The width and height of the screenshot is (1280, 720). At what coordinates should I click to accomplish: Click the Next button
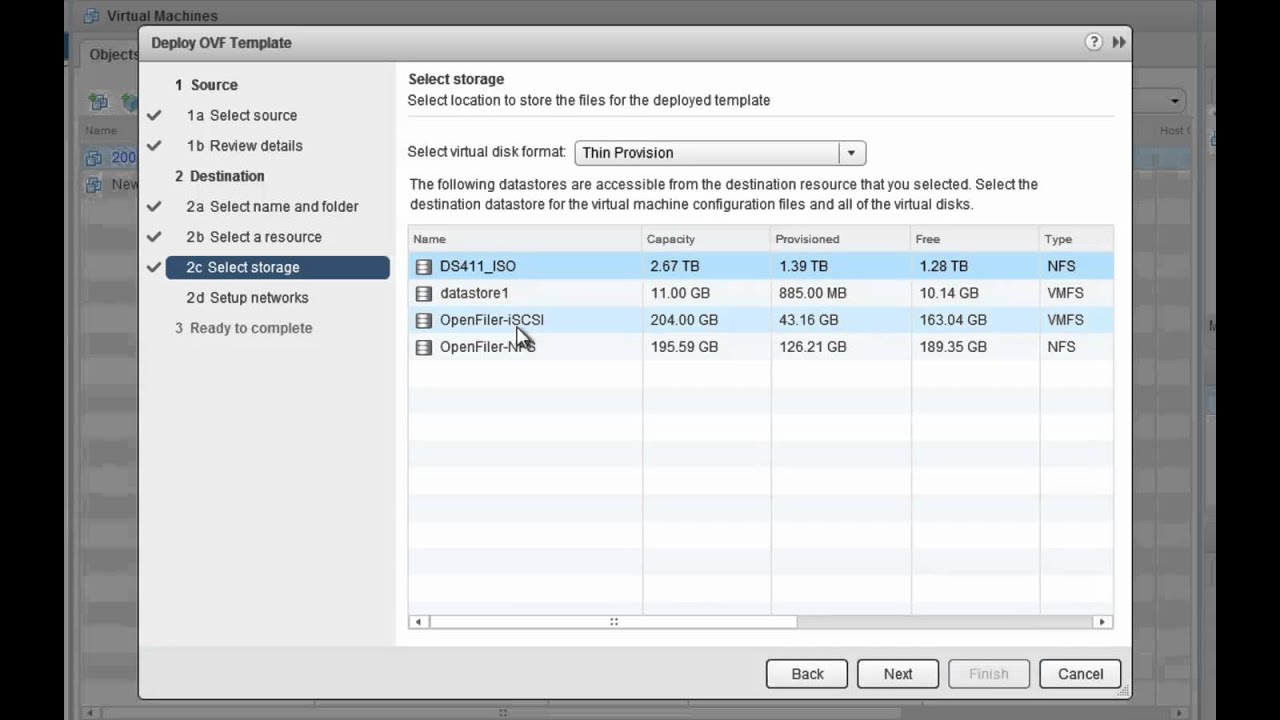click(x=898, y=674)
